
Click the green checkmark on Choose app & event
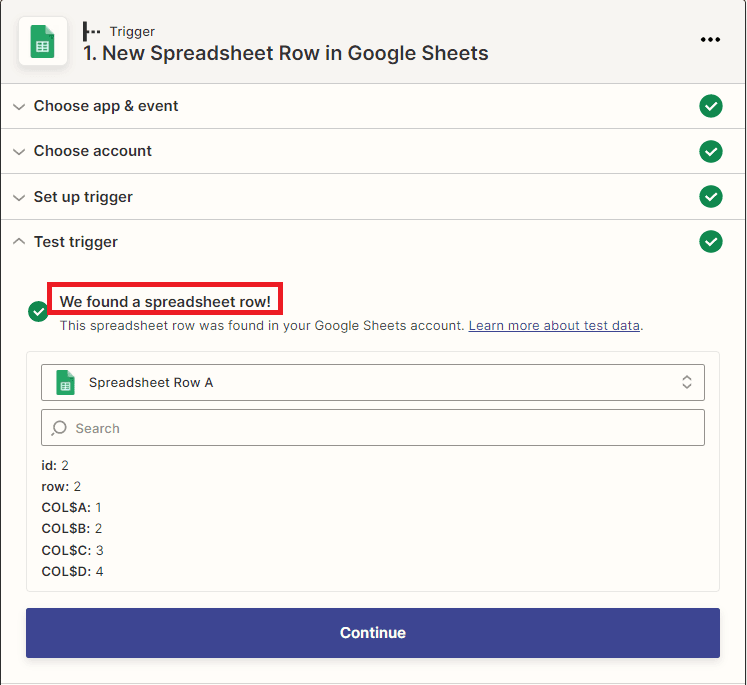710,106
